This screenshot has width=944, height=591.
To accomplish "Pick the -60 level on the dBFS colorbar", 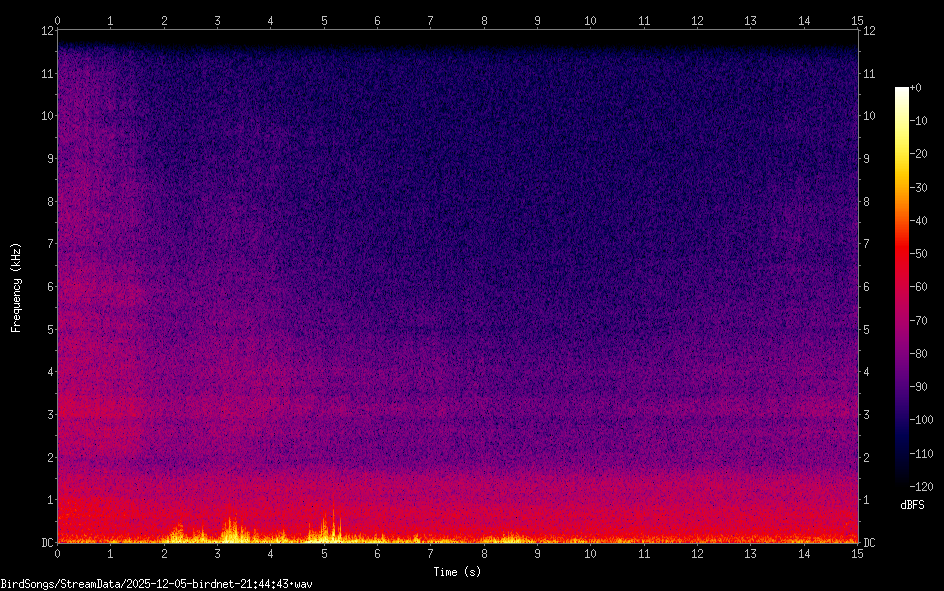I will pos(919,288).
